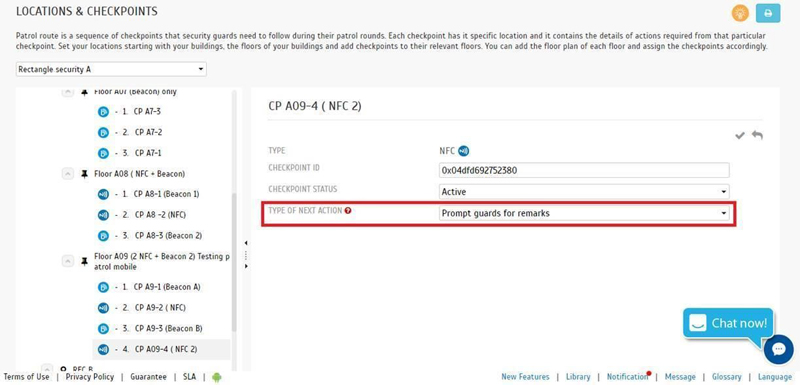Click Floor A07 (Beacon) only label
This screenshot has height=385, width=800.
click(136, 92)
